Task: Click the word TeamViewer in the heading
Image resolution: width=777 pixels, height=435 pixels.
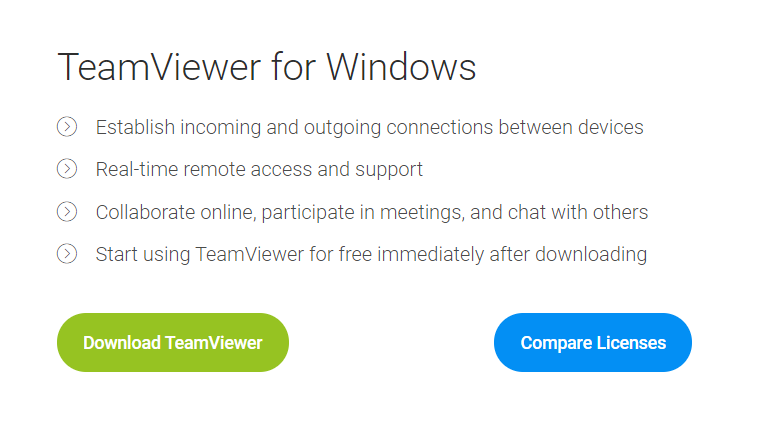Action: point(159,67)
